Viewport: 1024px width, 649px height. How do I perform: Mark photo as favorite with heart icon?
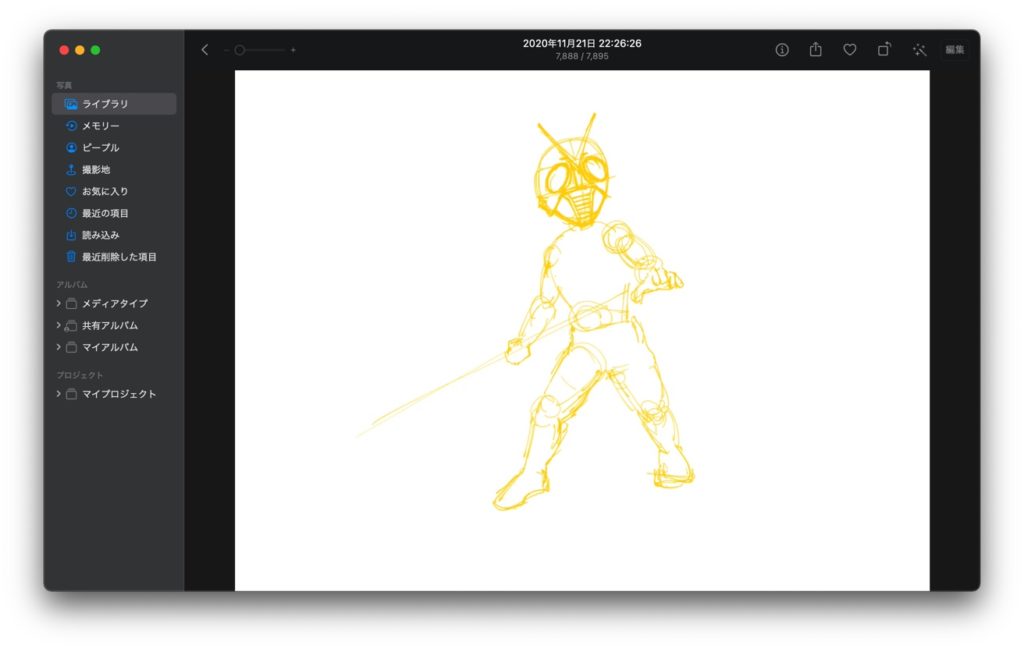tap(850, 50)
